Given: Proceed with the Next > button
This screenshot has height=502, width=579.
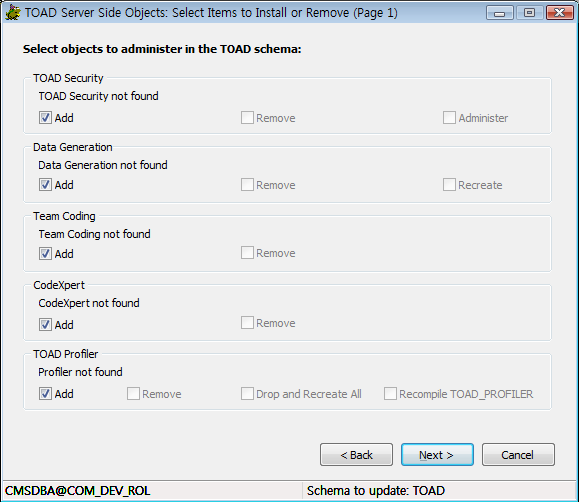Looking at the screenshot, I should point(437,455).
